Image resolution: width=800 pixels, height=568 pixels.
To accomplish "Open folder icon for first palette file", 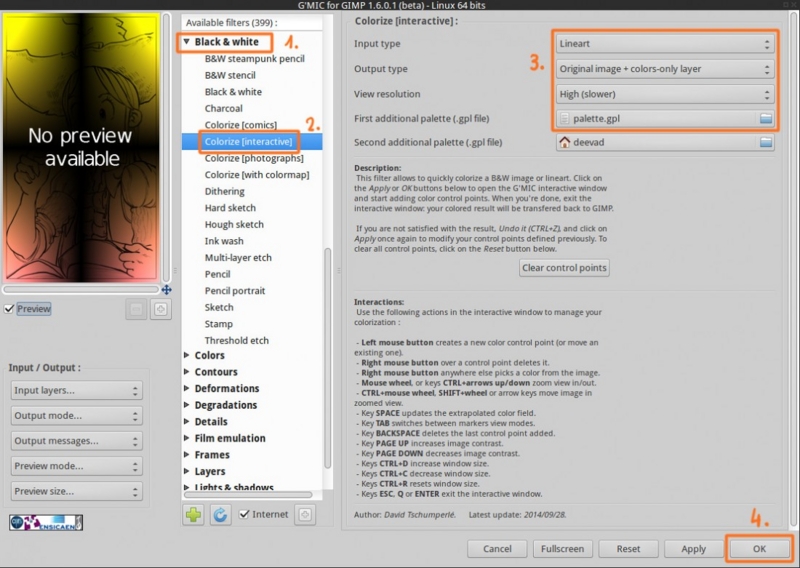I will [766, 118].
